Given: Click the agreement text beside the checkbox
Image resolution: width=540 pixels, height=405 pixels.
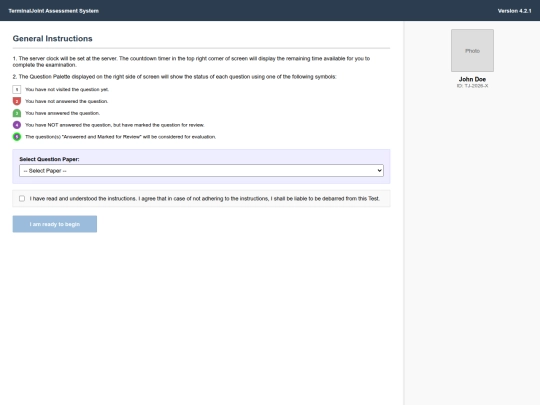Looking at the screenshot, I should tap(205, 199).
